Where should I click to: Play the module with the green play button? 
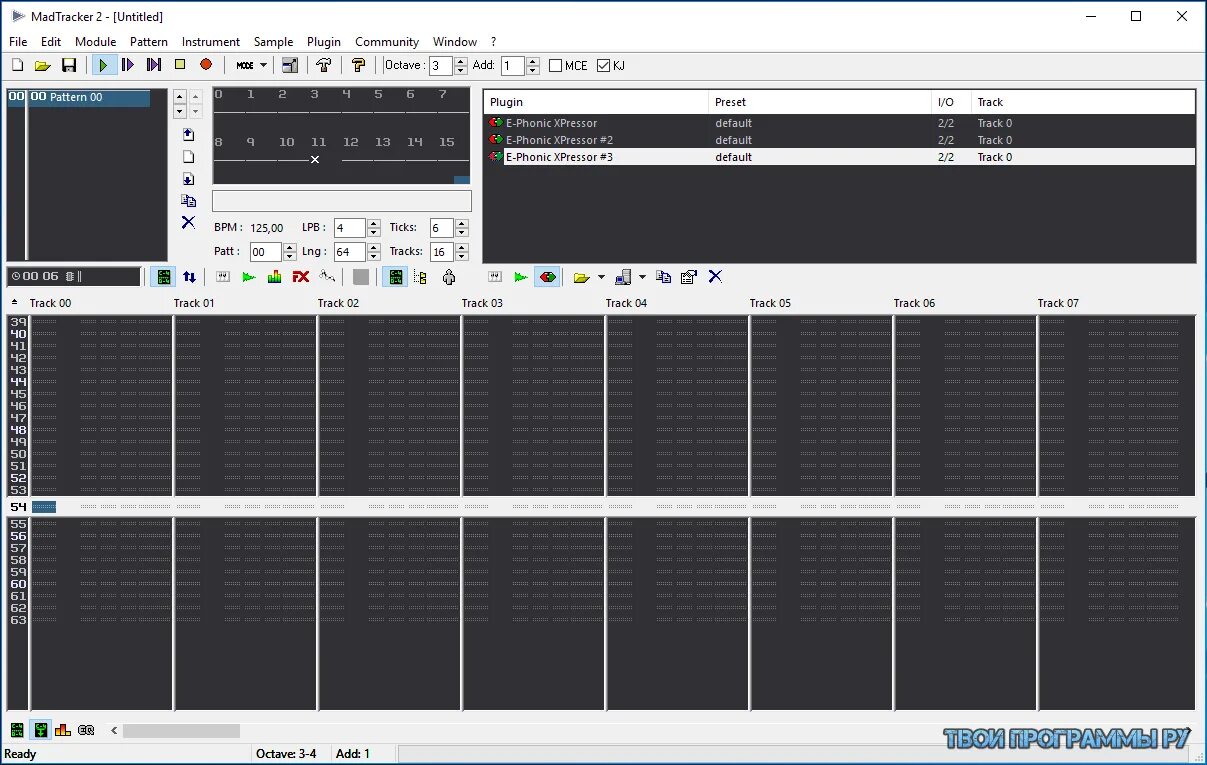[x=104, y=64]
